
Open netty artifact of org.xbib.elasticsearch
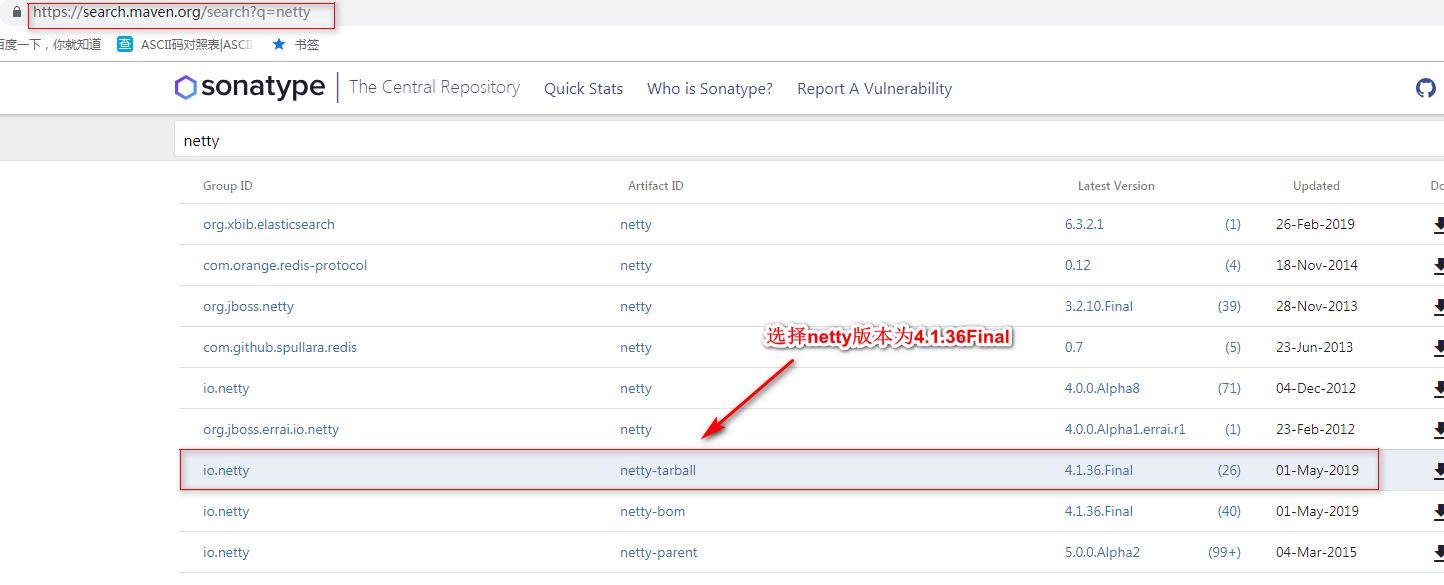click(636, 224)
